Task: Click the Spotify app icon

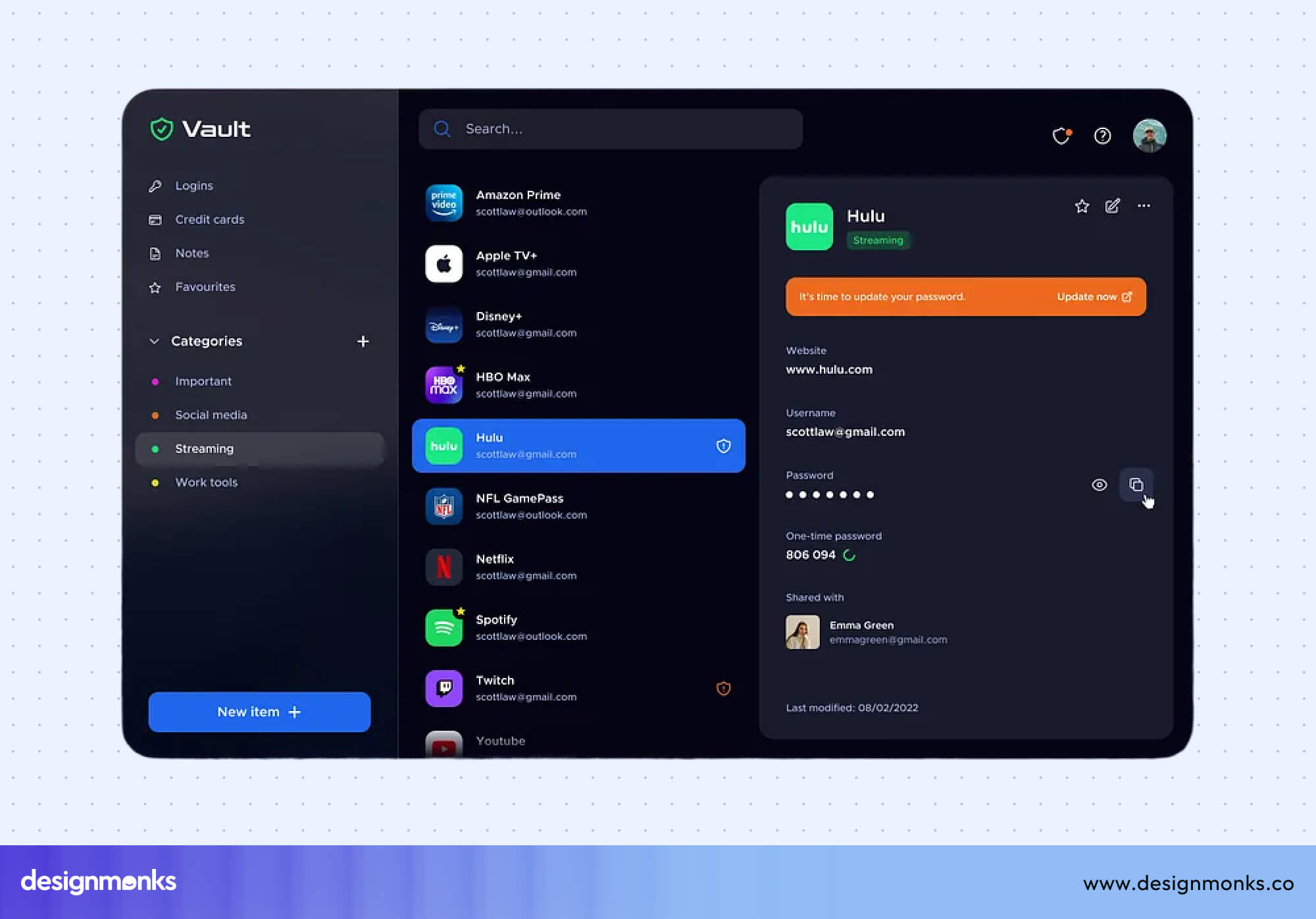Action: click(x=443, y=627)
